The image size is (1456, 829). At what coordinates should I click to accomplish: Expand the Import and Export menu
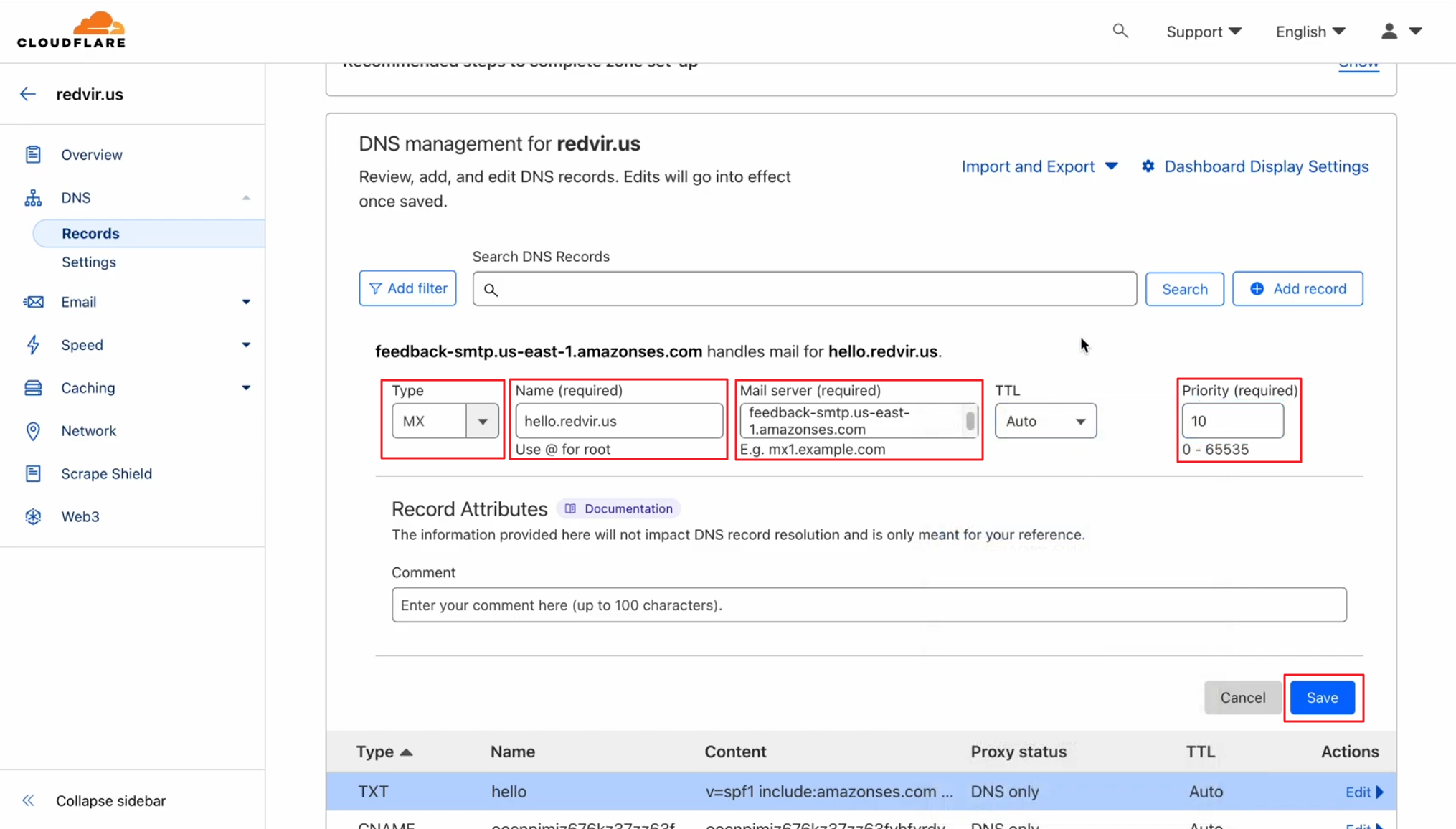(x=1039, y=166)
